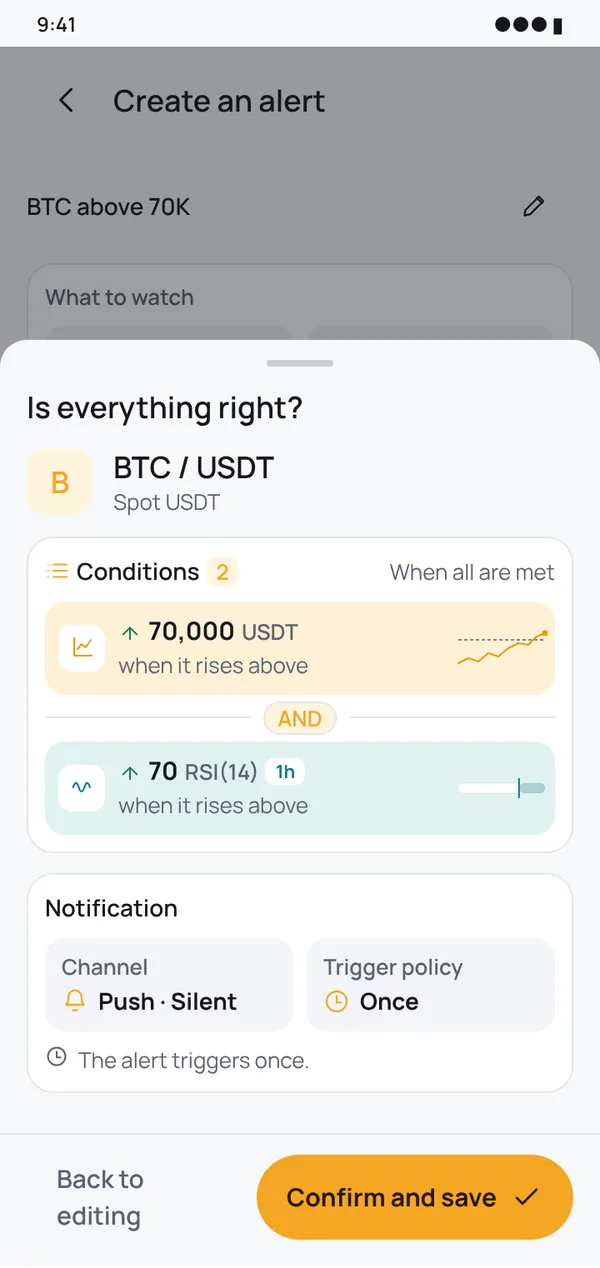Select the 1h timeframe chip
Viewport: 600px width, 1268px height.
tap(285, 771)
